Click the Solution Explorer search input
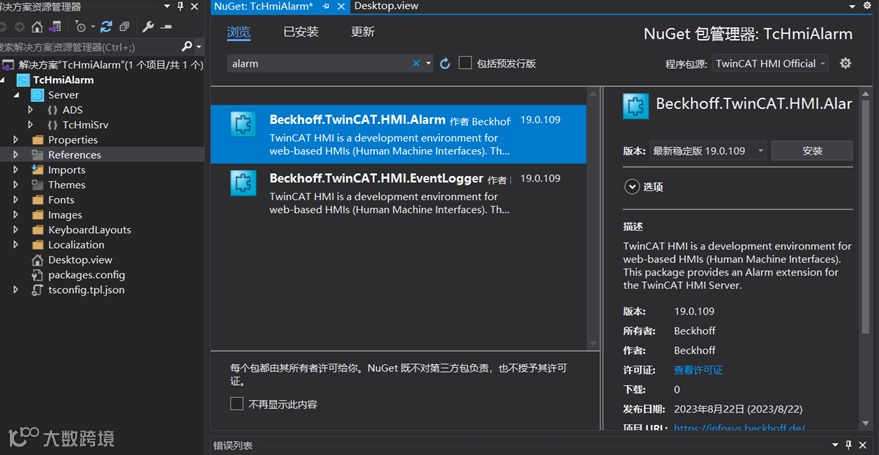The width and height of the screenshot is (879, 455). coord(90,47)
